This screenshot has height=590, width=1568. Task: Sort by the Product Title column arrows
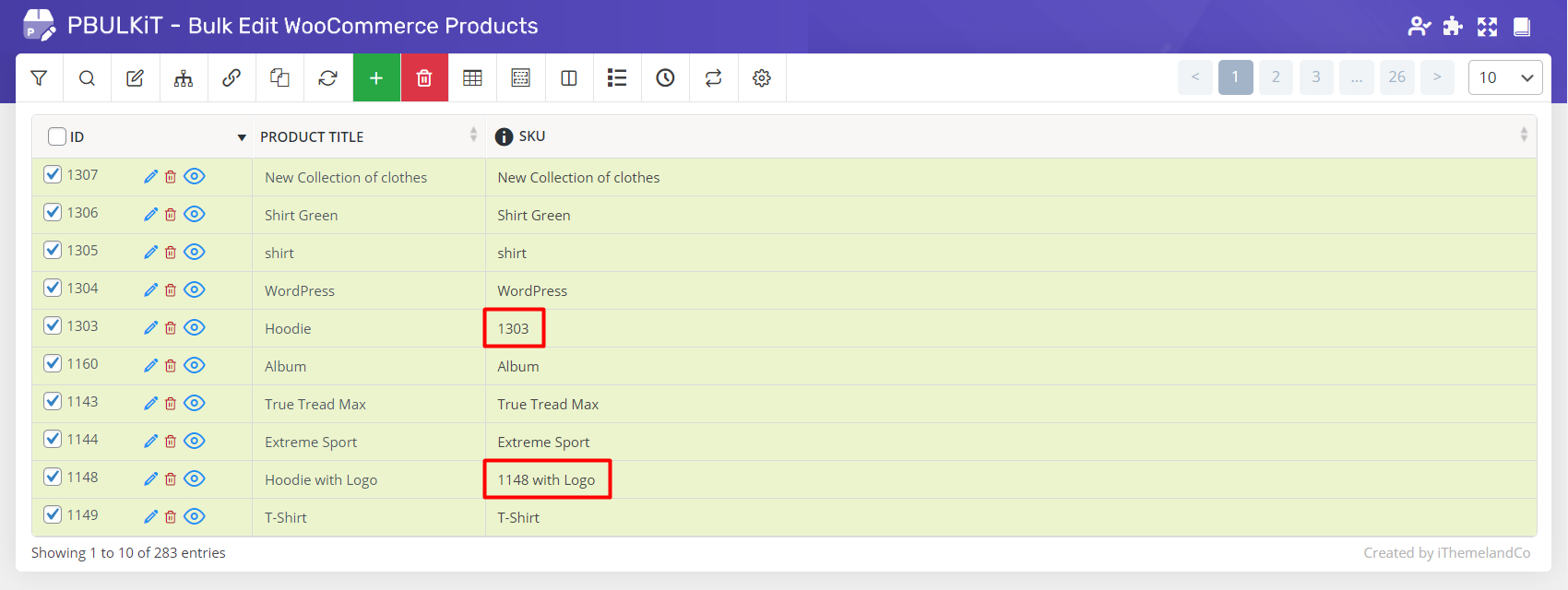coord(473,136)
